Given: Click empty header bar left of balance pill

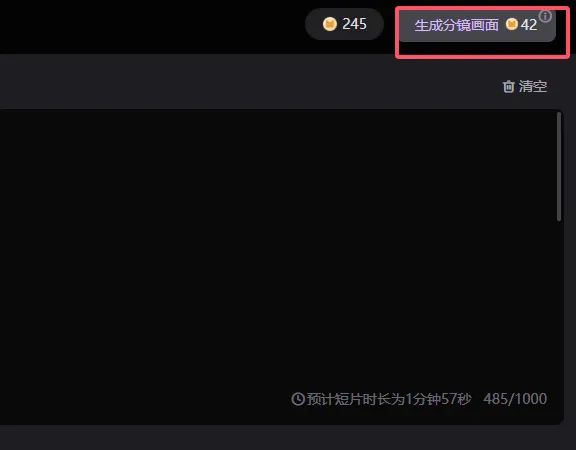Looking at the screenshot, I should tap(147, 26).
